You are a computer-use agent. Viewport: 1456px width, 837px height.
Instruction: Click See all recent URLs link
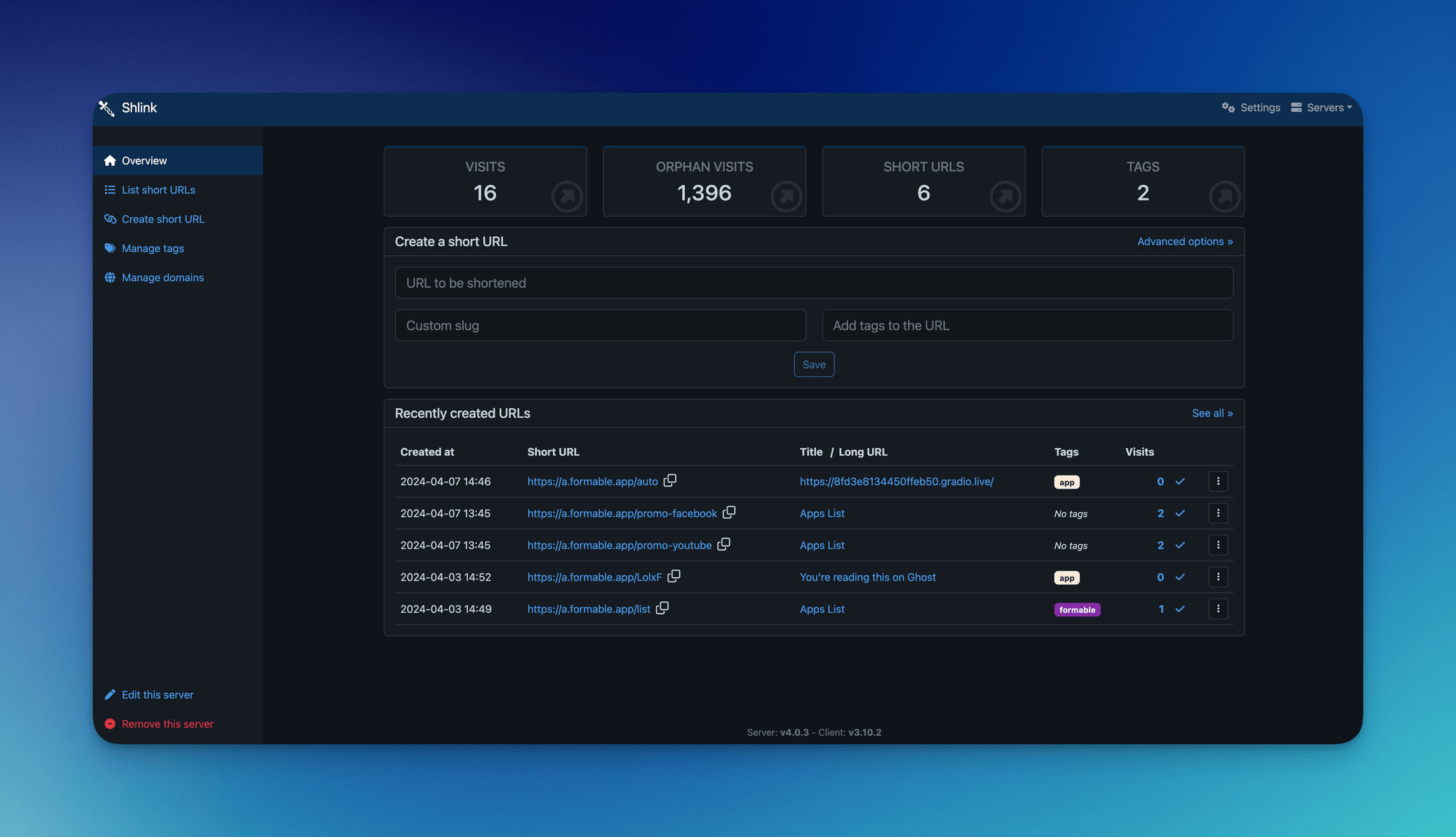click(1211, 413)
